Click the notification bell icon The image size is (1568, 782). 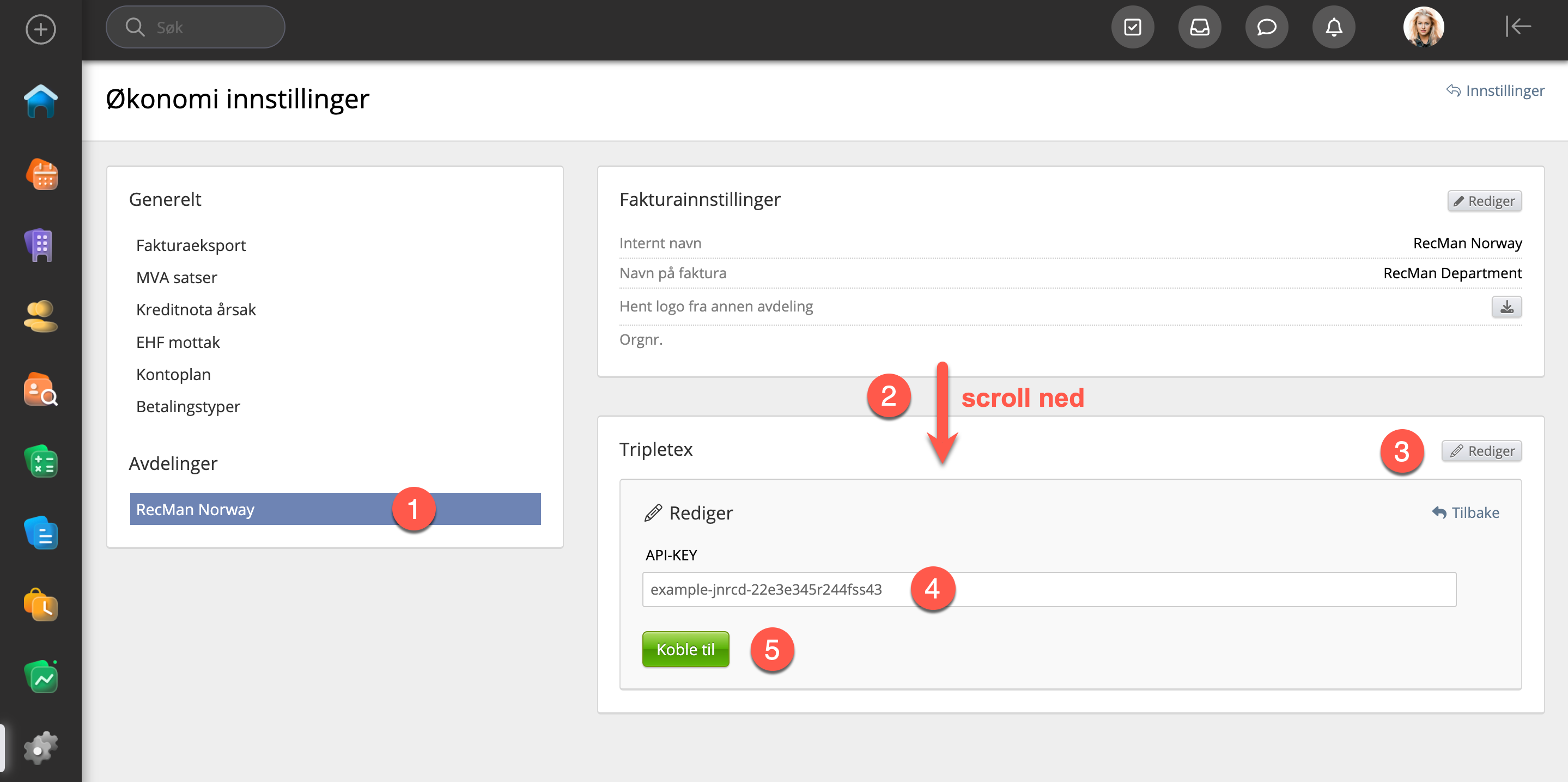pyautogui.click(x=1333, y=27)
